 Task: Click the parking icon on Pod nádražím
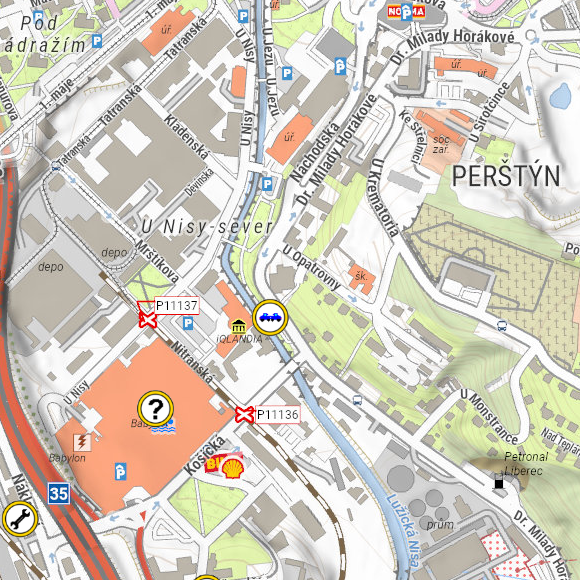97,41
